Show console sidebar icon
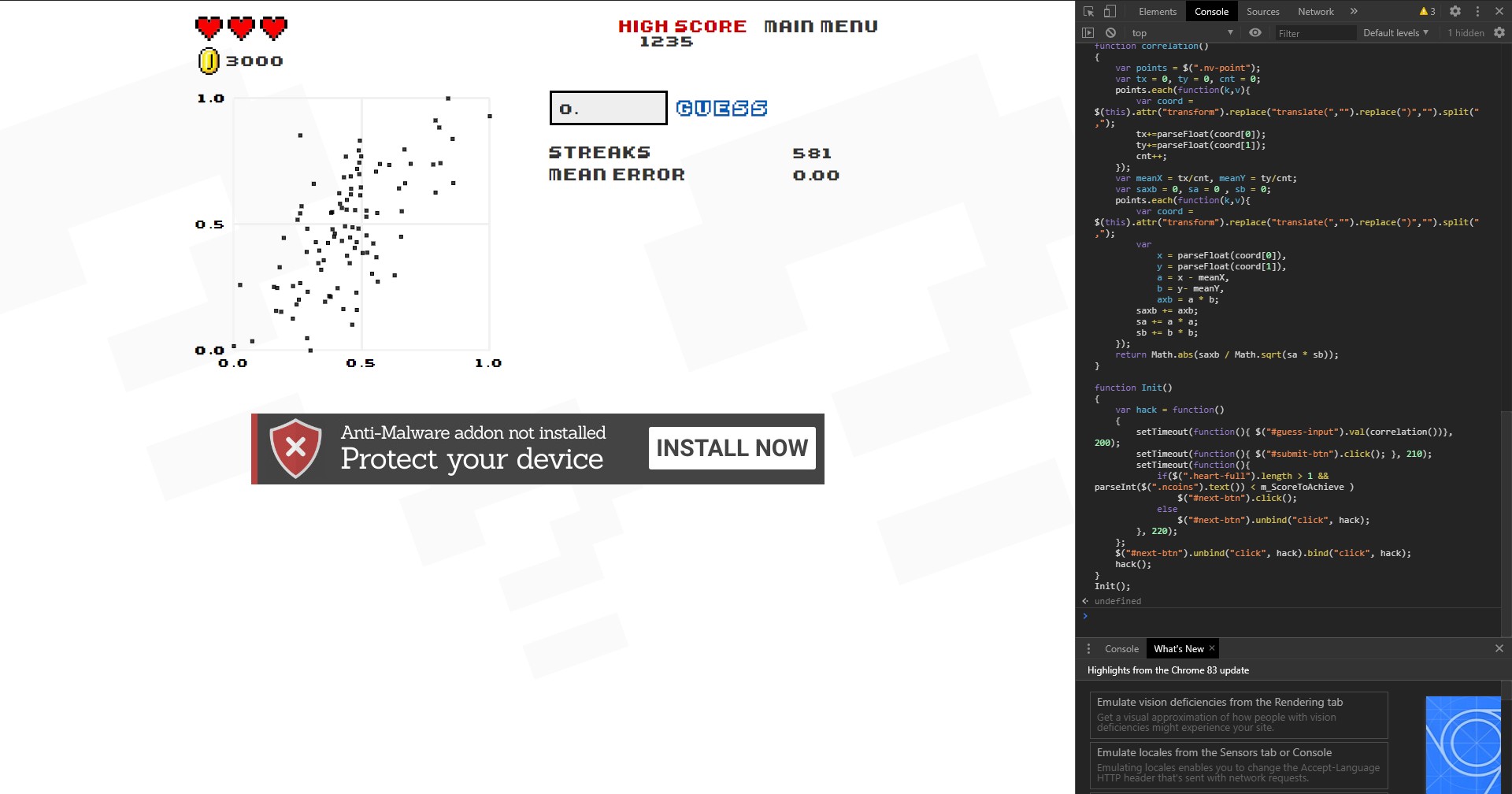The image size is (1512, 794). 1088,32
